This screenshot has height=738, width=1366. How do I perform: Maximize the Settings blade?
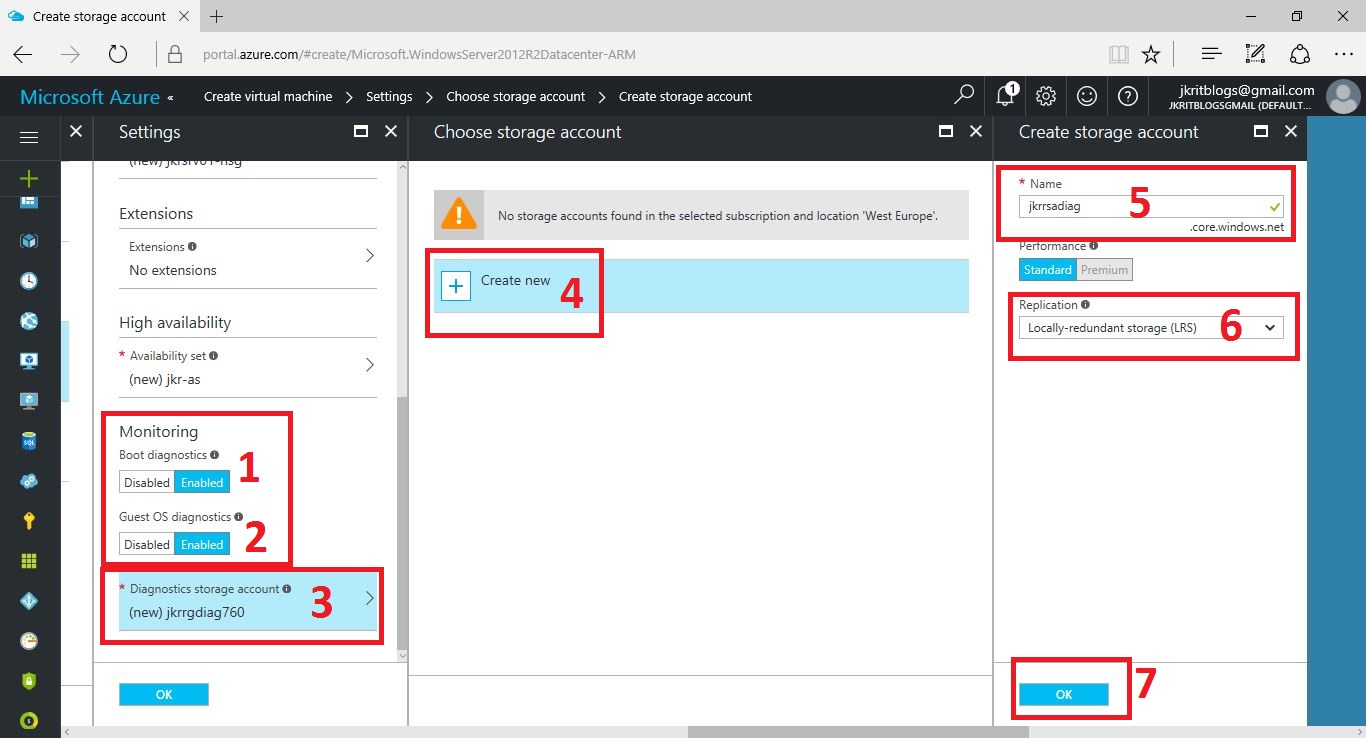click(361, 131)
